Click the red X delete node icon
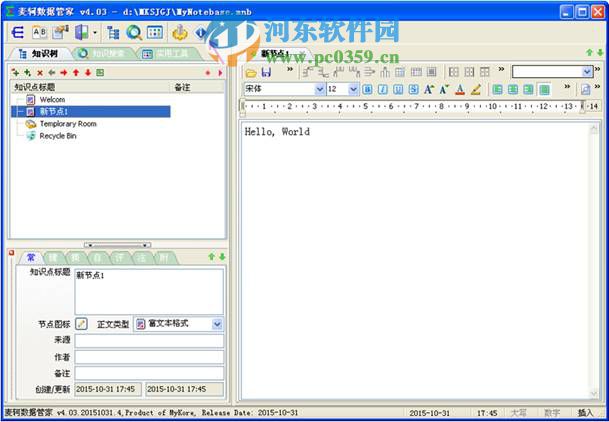609x422 pixels. [x=40, y=73]
